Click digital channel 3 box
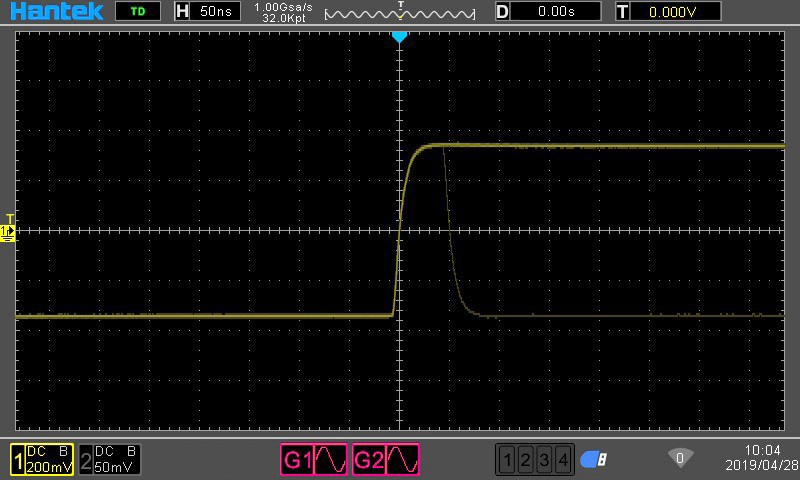 (x=544, y=460)
